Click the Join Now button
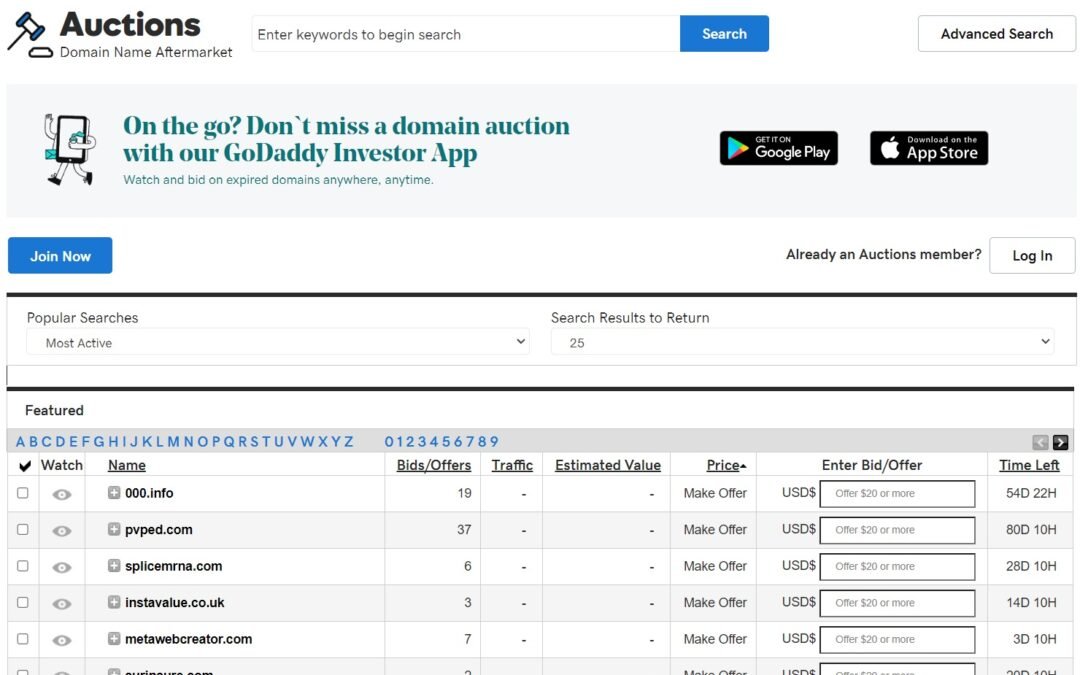 60,256
